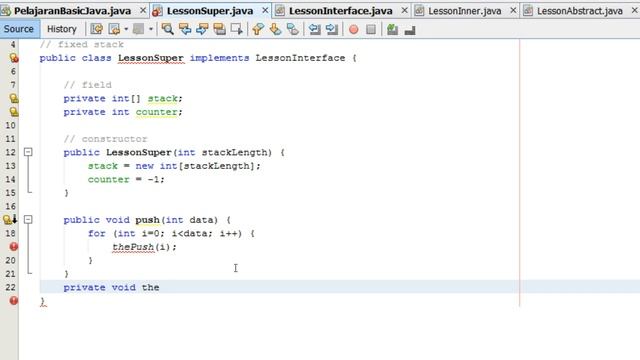Image resolution: width=640 pixels, height=360 pixels.
Task: Click the Back navigation icon in toolbar
Action: tap(114, 29)
